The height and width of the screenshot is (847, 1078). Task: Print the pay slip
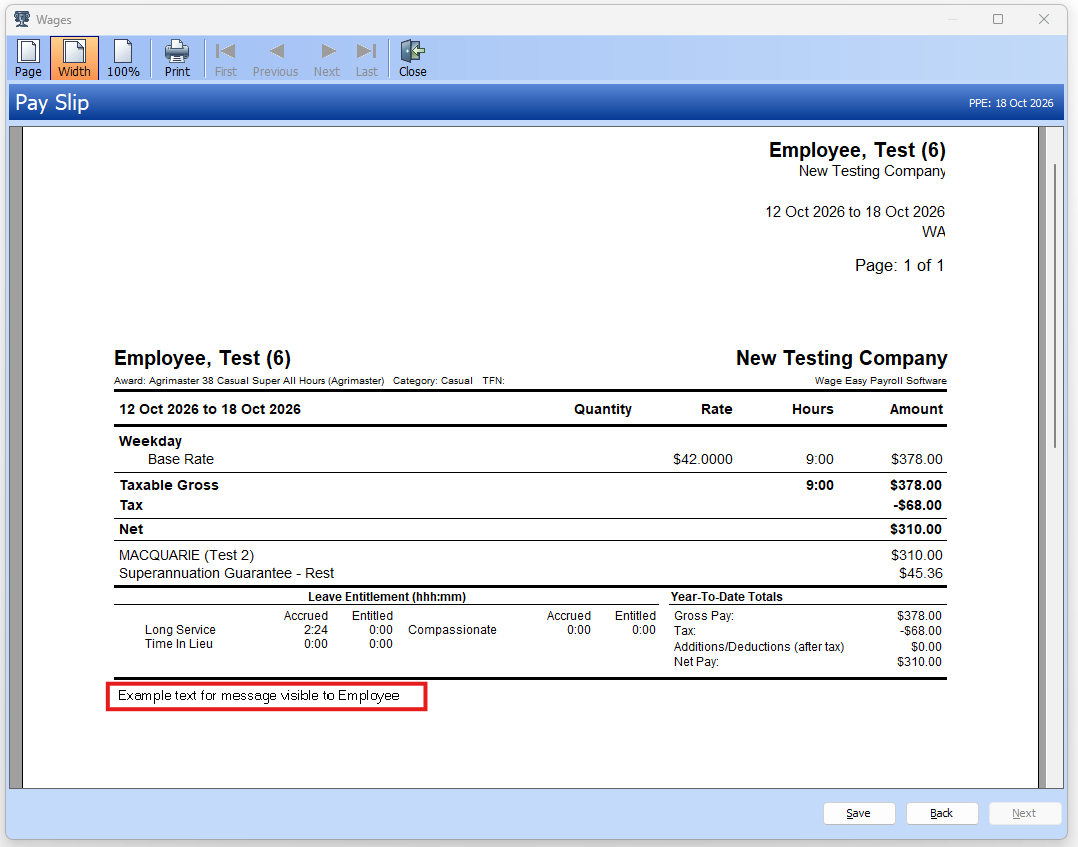(177, 58)
